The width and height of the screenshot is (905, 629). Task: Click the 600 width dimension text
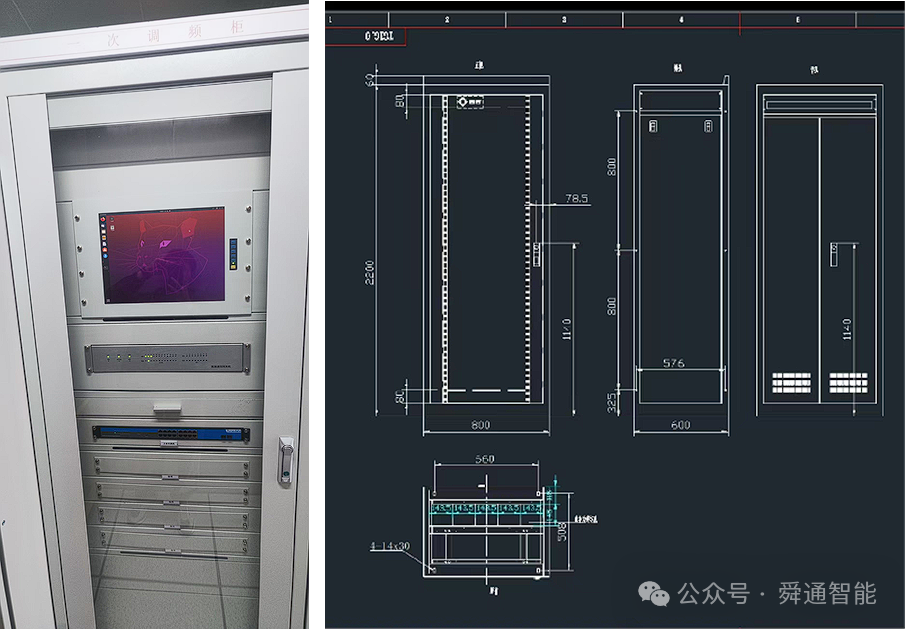[680, 425]
